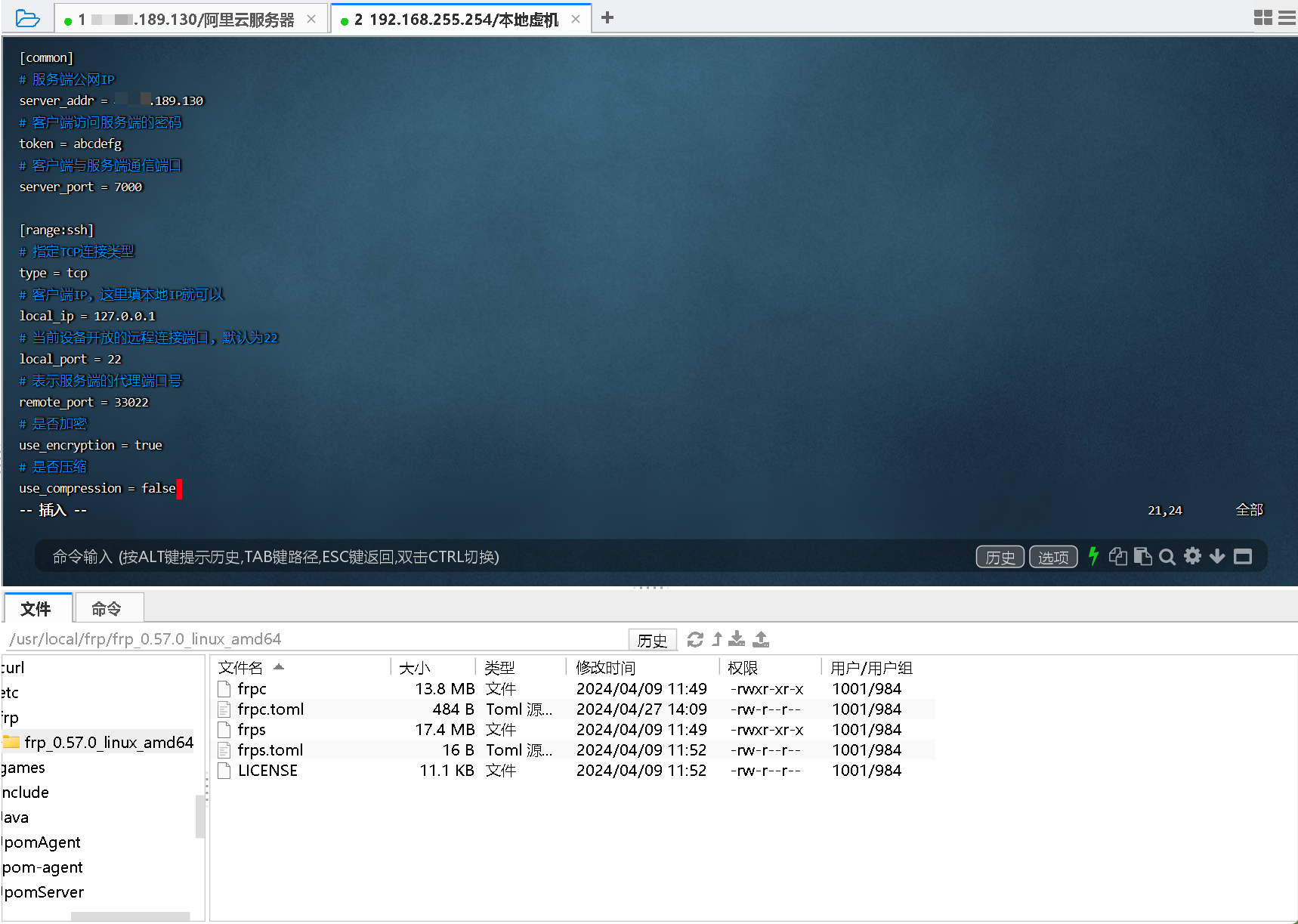The height and width of the screenshot is (924, 1298).
Task: Click the green lightning quick command icon
Action: [x=1093, y=556]
